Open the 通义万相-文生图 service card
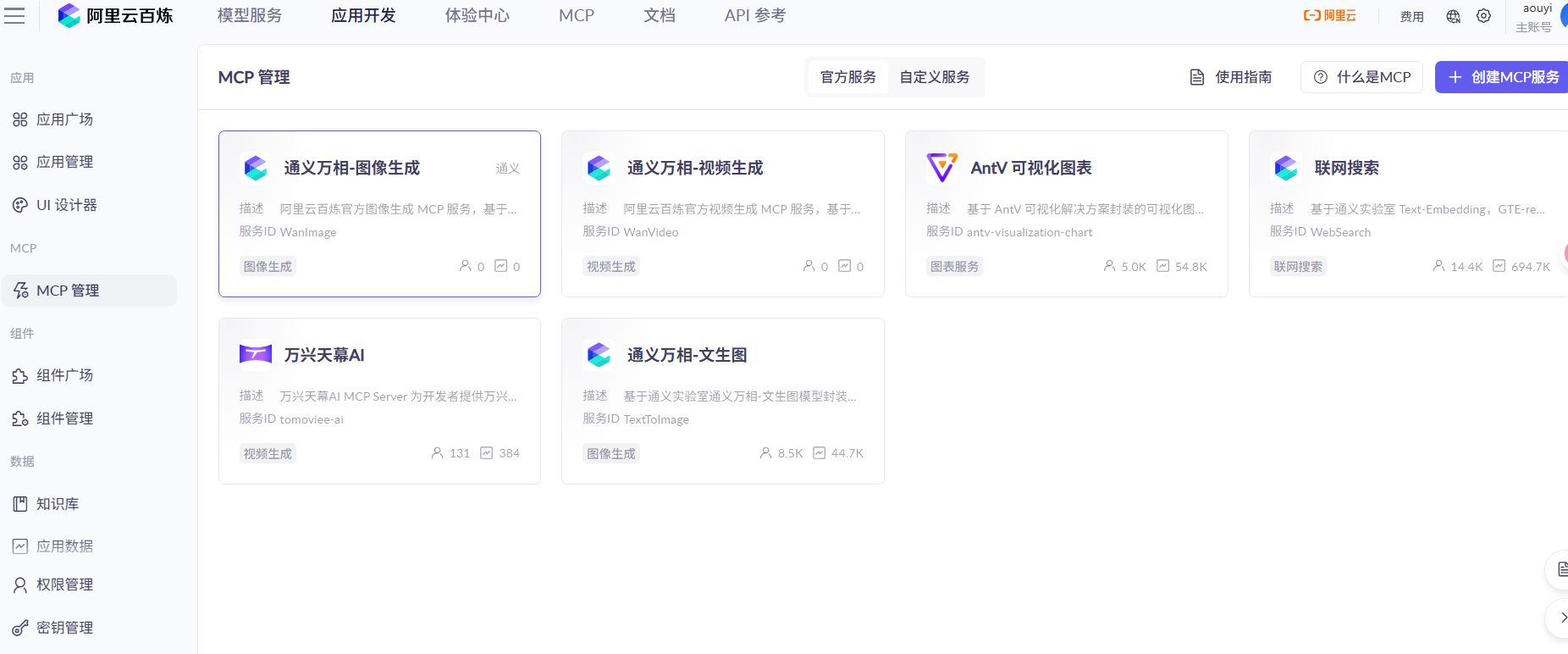 pyautogui.click(x=722, y=401)
